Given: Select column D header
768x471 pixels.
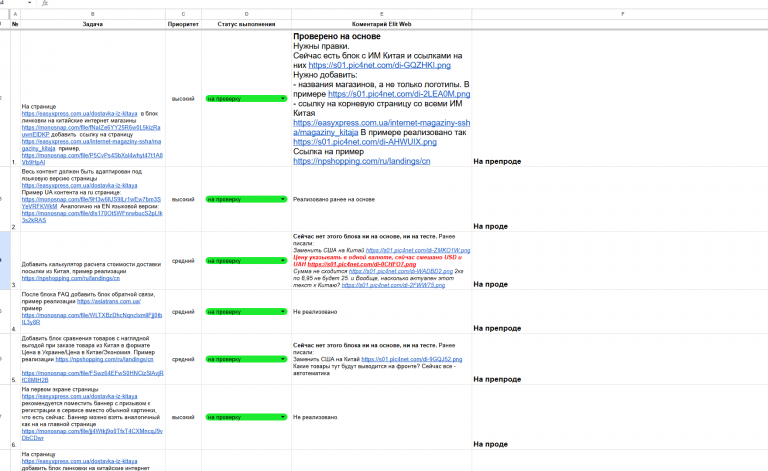Looking at the screenshot, I should (246, 14).
